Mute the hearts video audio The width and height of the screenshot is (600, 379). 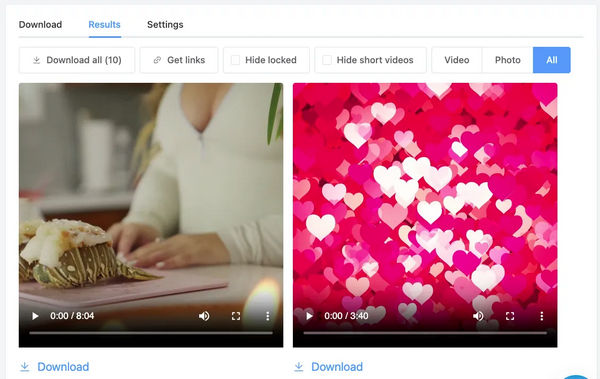click(478, 316)
